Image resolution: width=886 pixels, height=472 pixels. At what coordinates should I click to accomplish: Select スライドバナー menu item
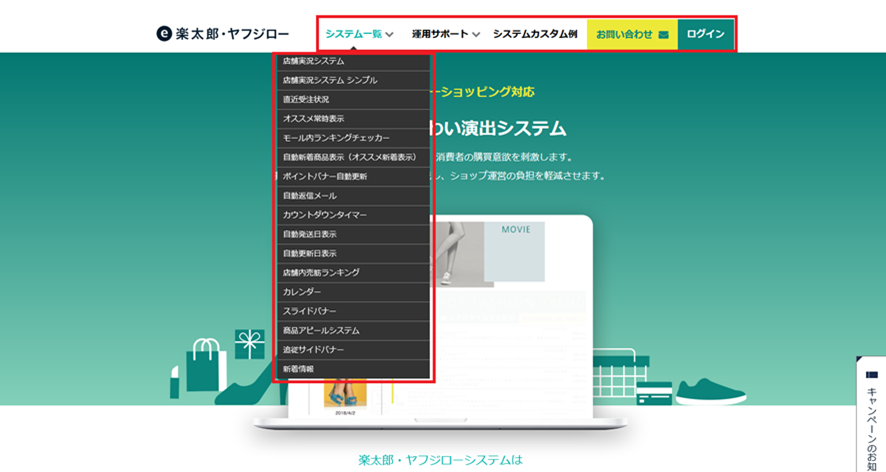coord(353,311)
